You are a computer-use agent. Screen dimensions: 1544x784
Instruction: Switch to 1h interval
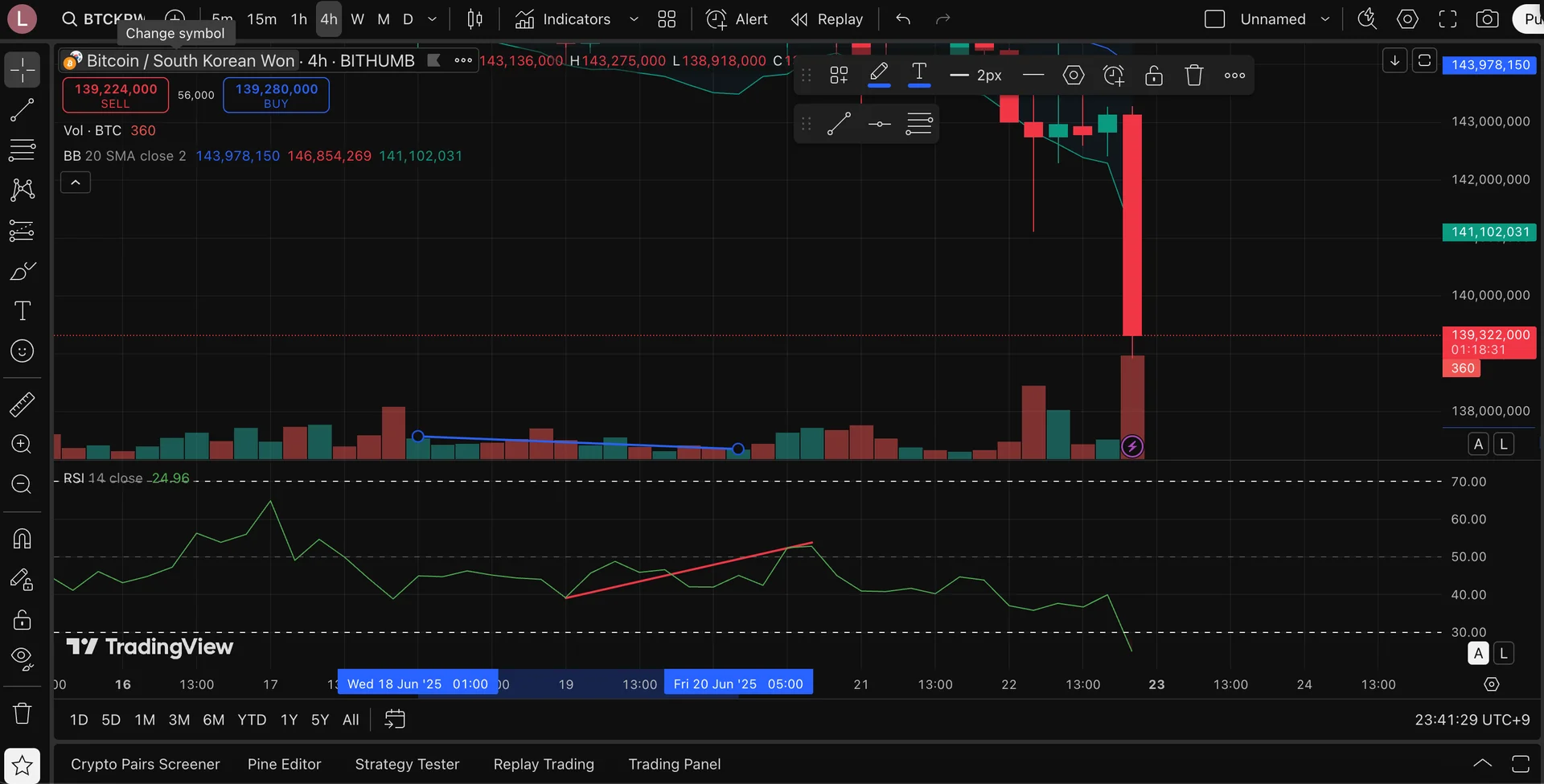pos(299,18)
